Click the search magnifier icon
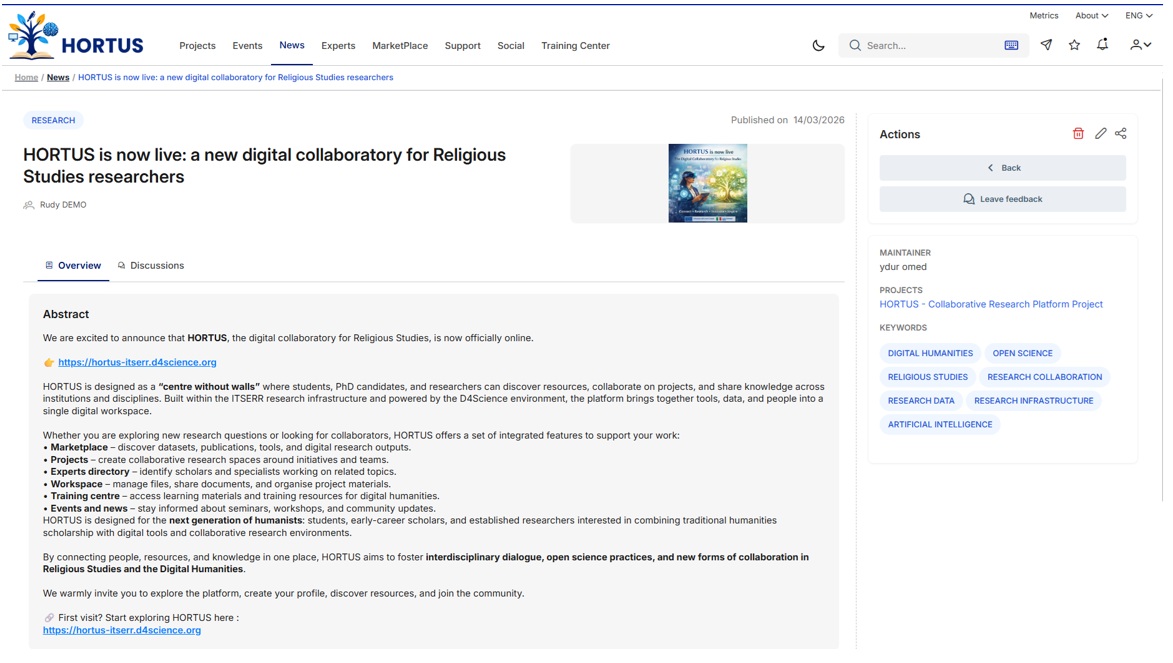1173x663 pixels. (854, 46)
